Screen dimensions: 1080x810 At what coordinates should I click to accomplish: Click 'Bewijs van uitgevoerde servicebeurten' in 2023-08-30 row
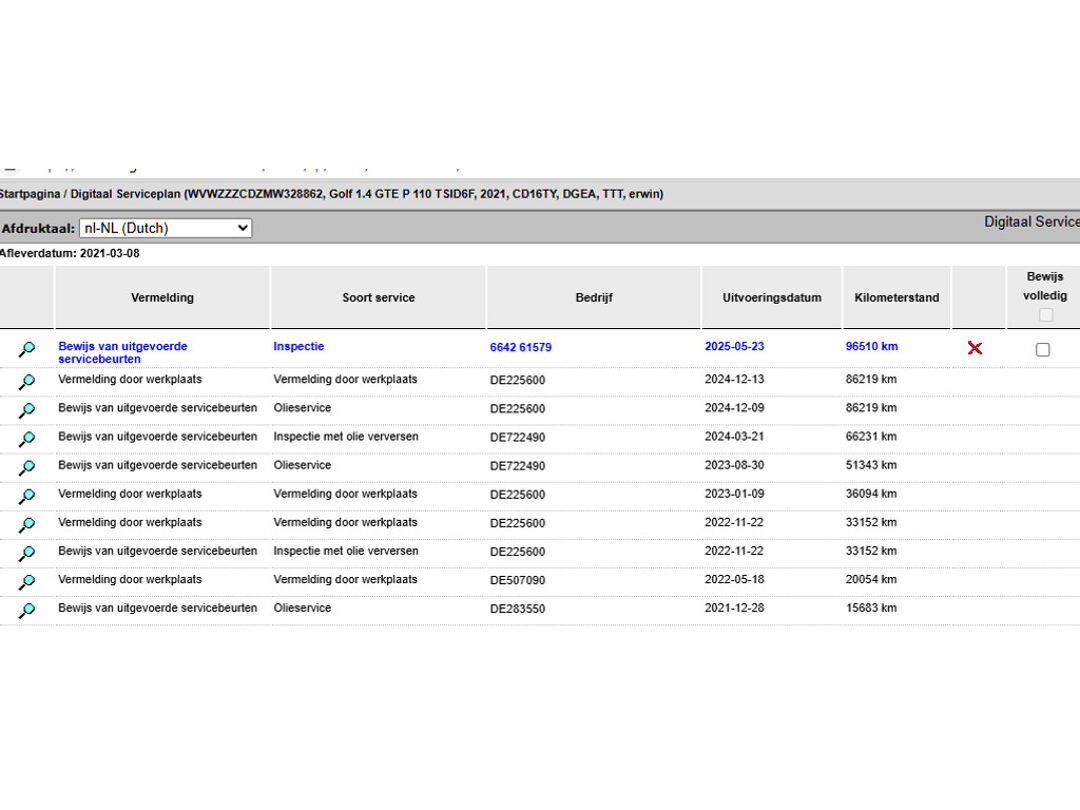158,465
